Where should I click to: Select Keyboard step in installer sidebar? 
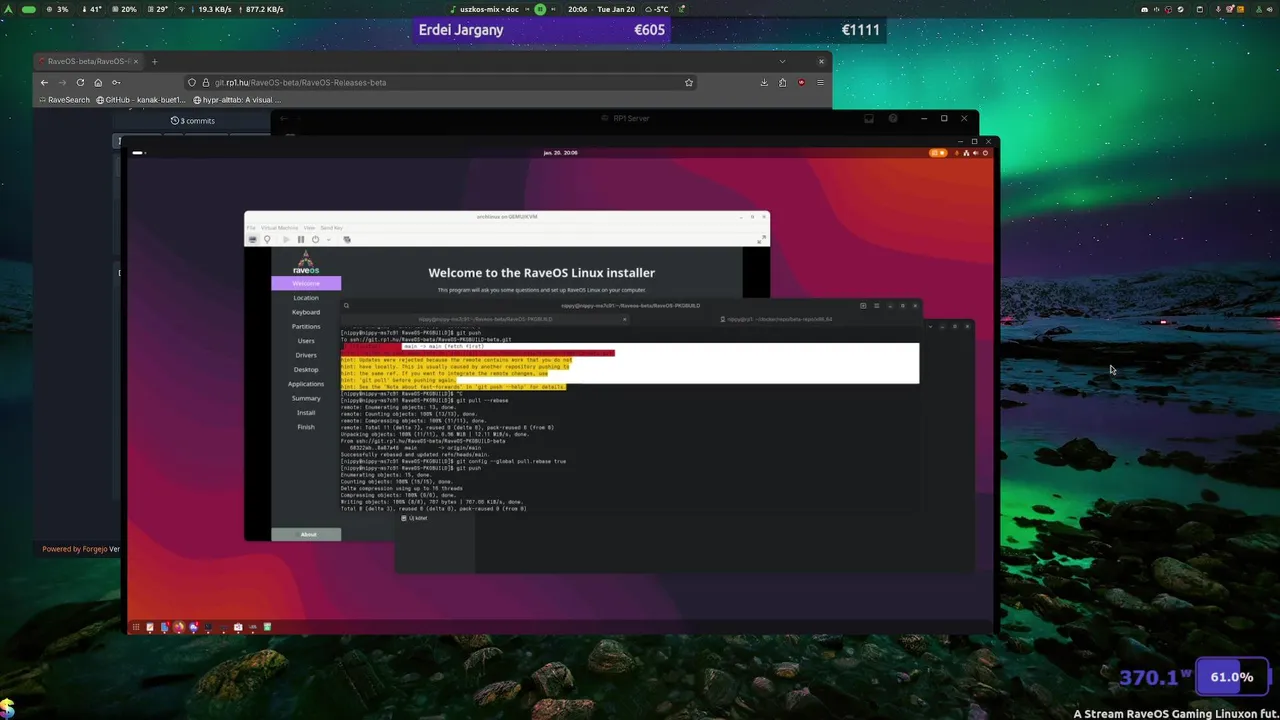click(x=306, y=312)
